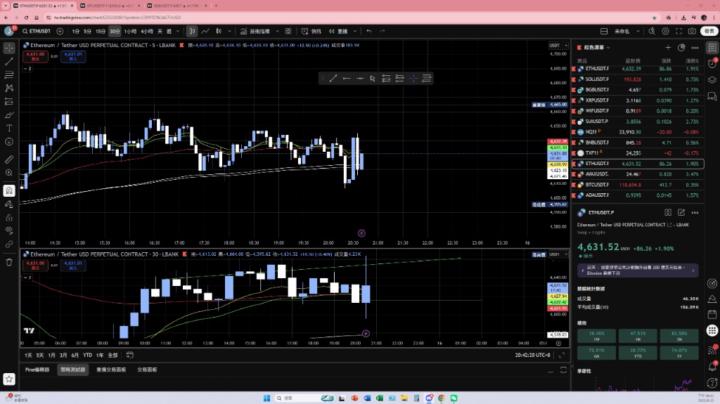Switch to the 1D date range
The width and height of the screenshot is (720, 404).
coord(28,355)
